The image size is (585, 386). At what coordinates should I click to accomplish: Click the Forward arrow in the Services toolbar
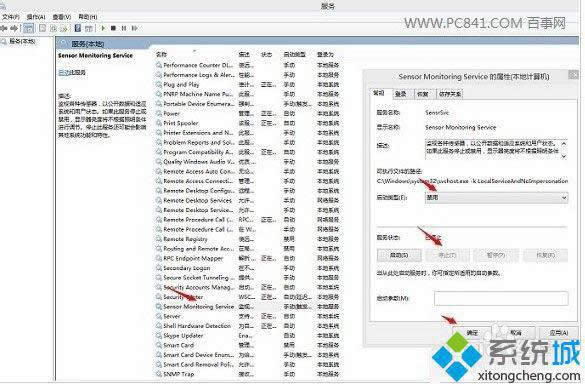(x=14, y=28)
